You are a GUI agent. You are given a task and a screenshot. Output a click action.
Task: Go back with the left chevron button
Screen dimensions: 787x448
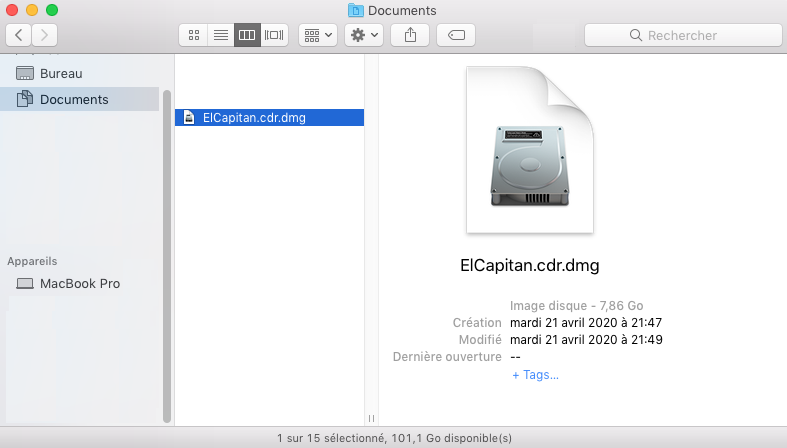[x=19, y=35]
